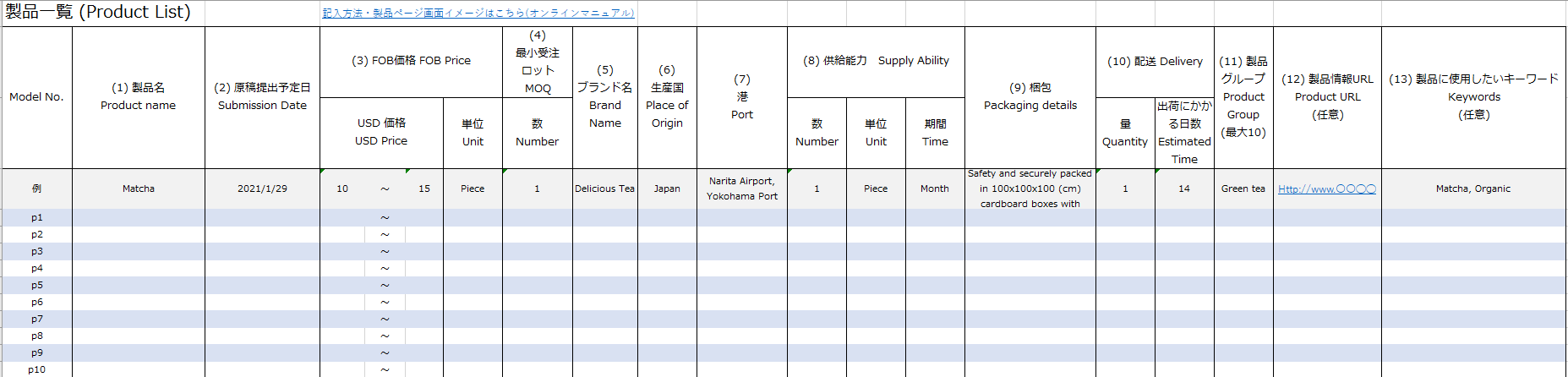Screen dimensions: 1568x377
Task: Click the empty Packaging details cell in row p4
Action: tap(1030, 268)
